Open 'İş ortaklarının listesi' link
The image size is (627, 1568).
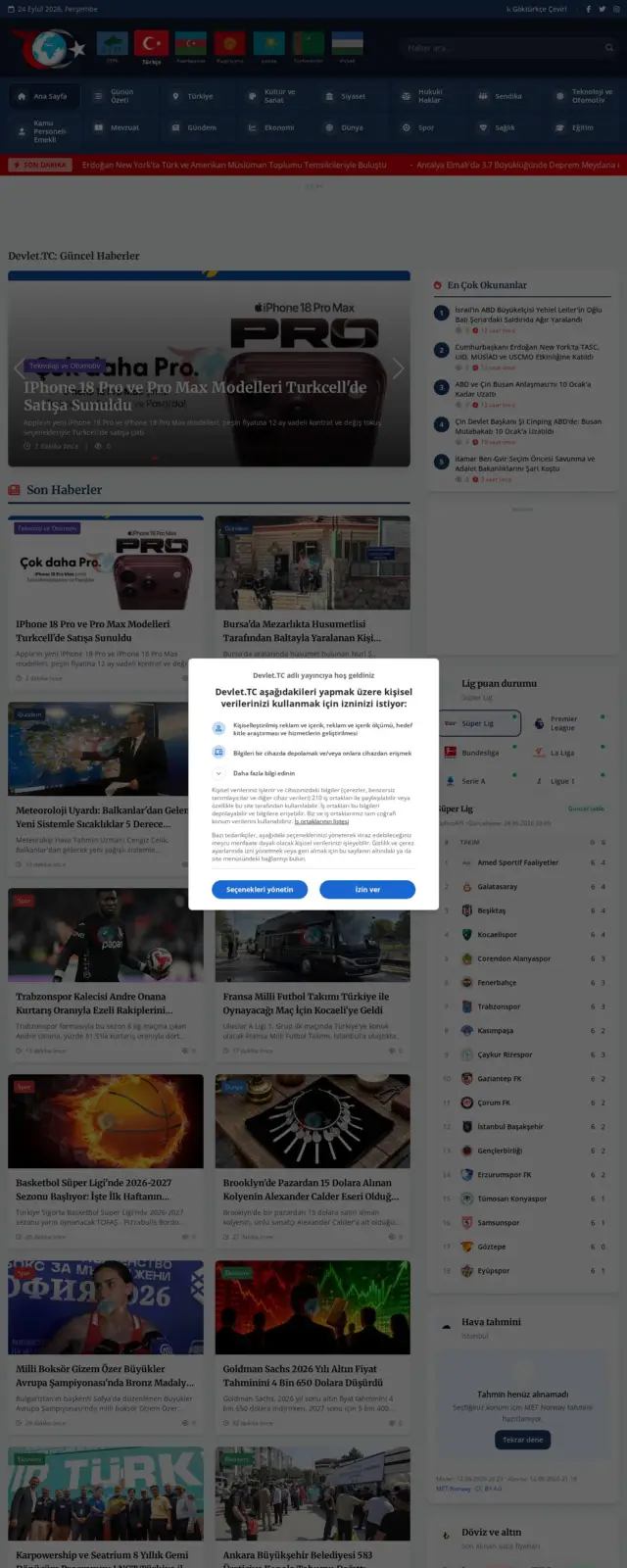321,821
